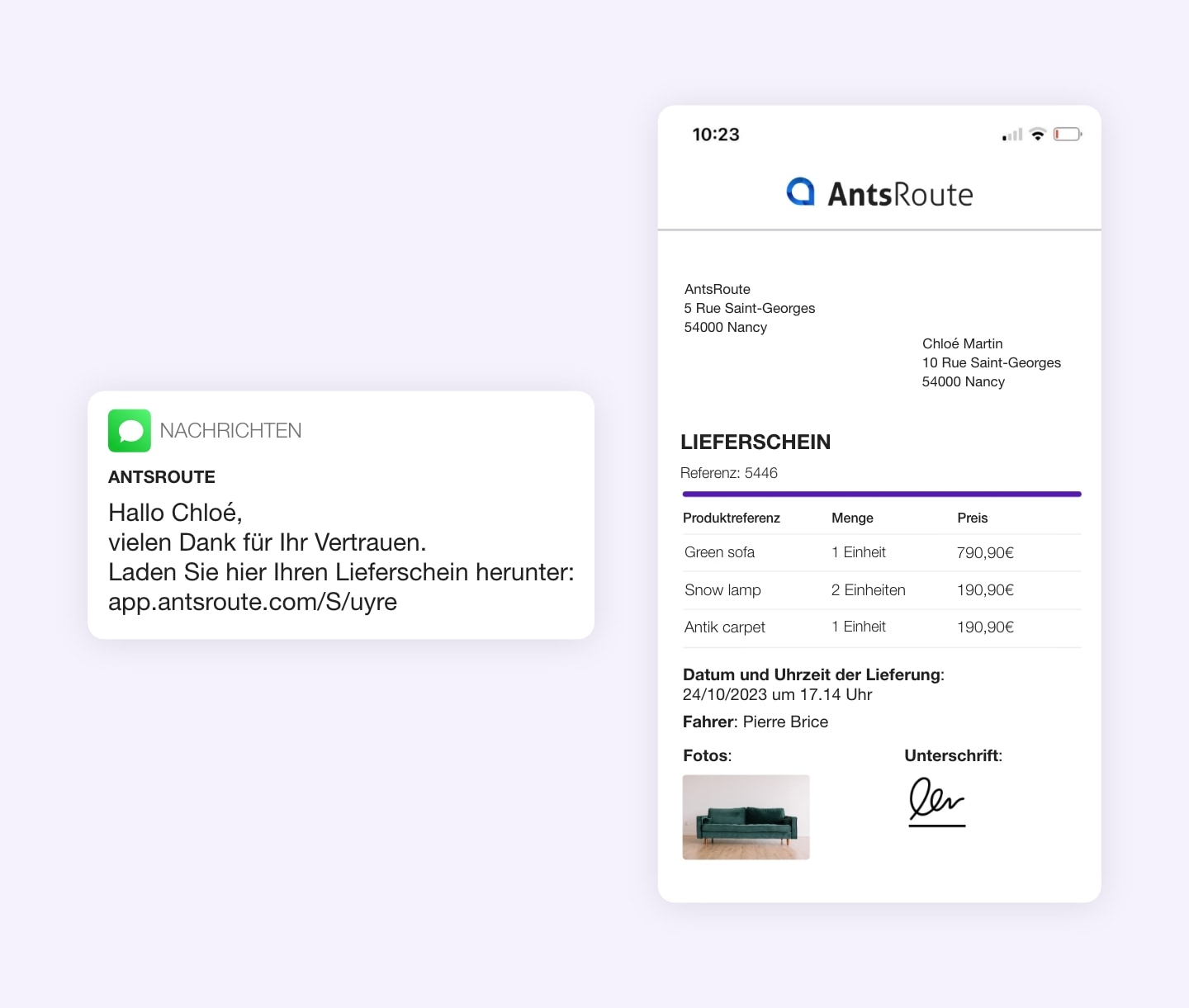Click the NACHRICHTEN notification header

pos(230,431)
